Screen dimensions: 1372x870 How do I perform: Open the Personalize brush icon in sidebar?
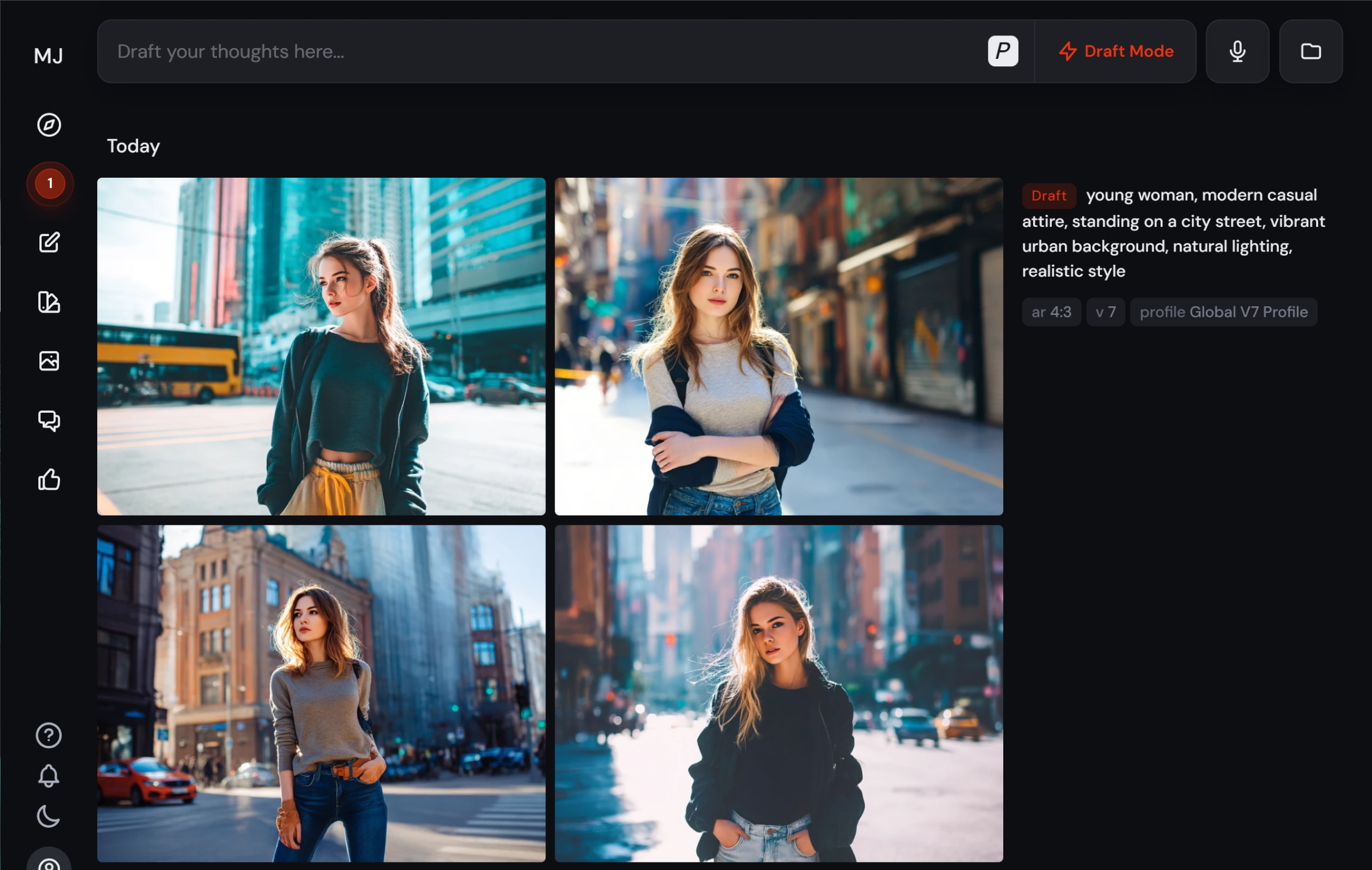coord(49,302)
